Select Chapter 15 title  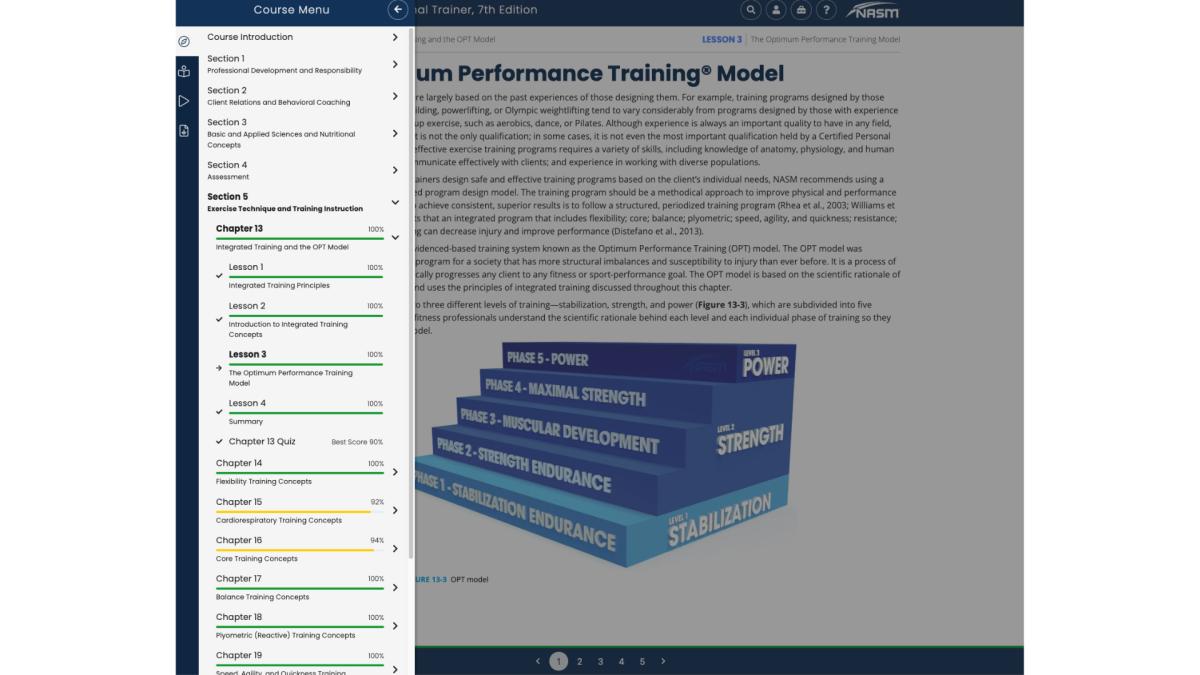(x=239, y=502)
